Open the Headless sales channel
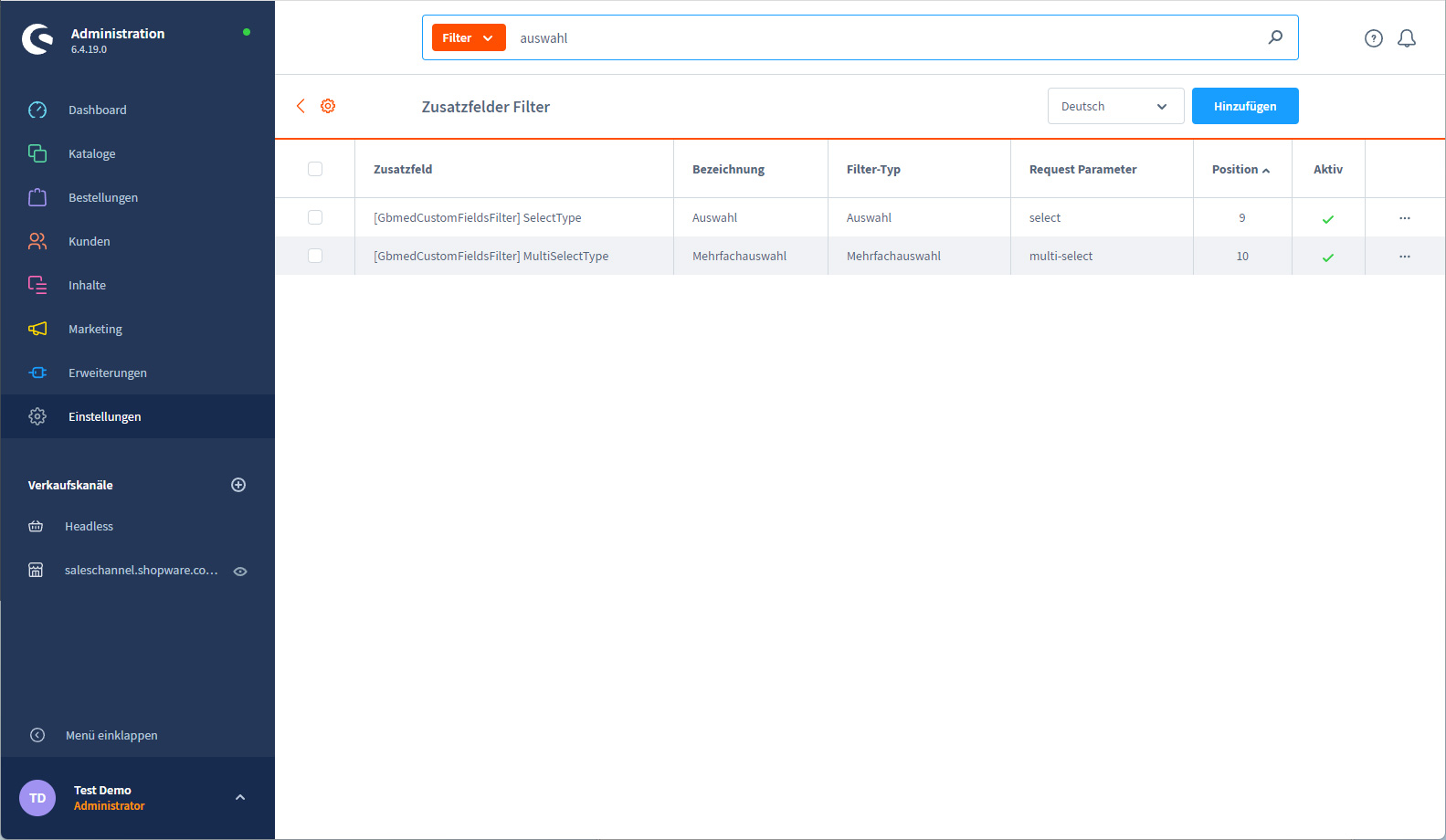The image size is (1446, 840). coord(90,526)
